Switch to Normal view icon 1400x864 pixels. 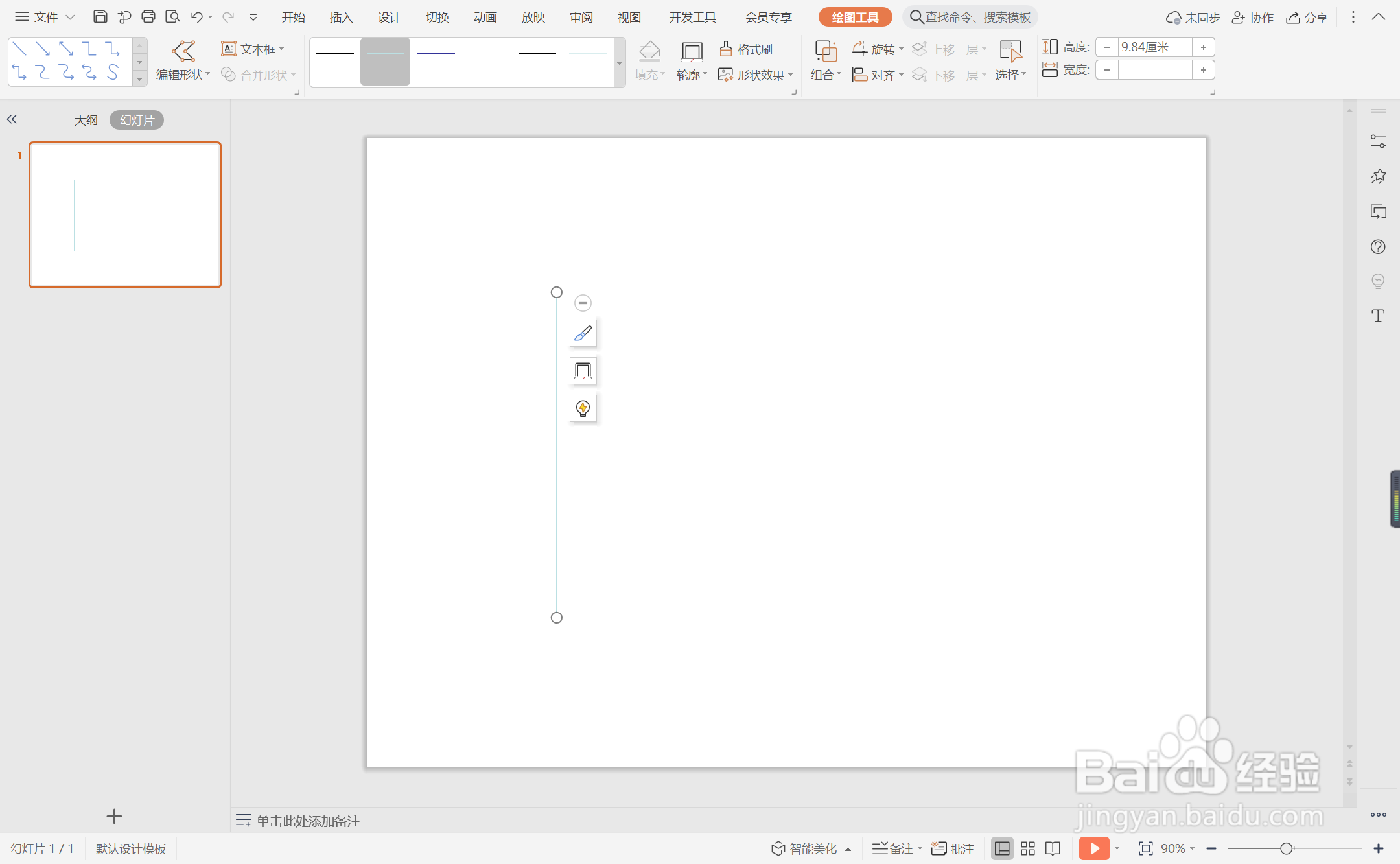(x=1002, y=848)
